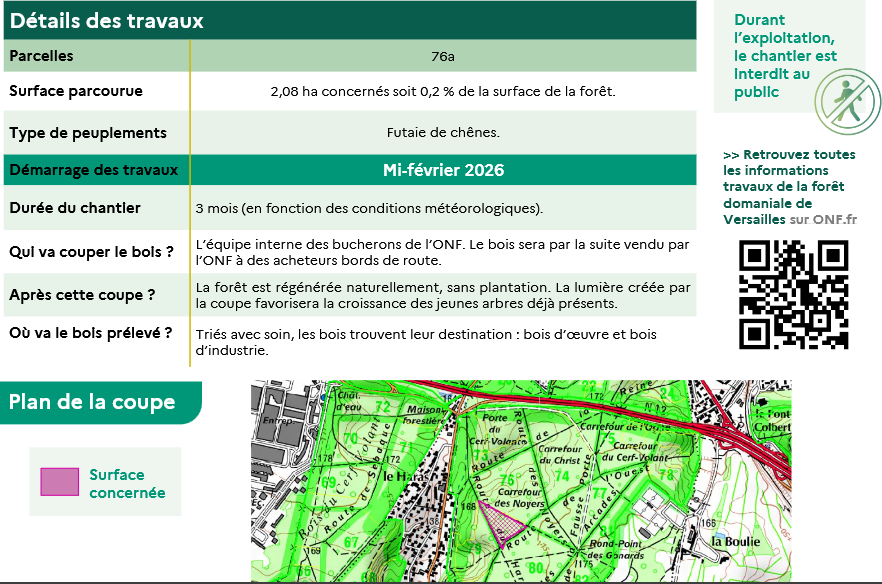Screen dimensions: 882x584
Task: Click the no-pedestrian prohibition icon
Action: [x=848, y=99]
